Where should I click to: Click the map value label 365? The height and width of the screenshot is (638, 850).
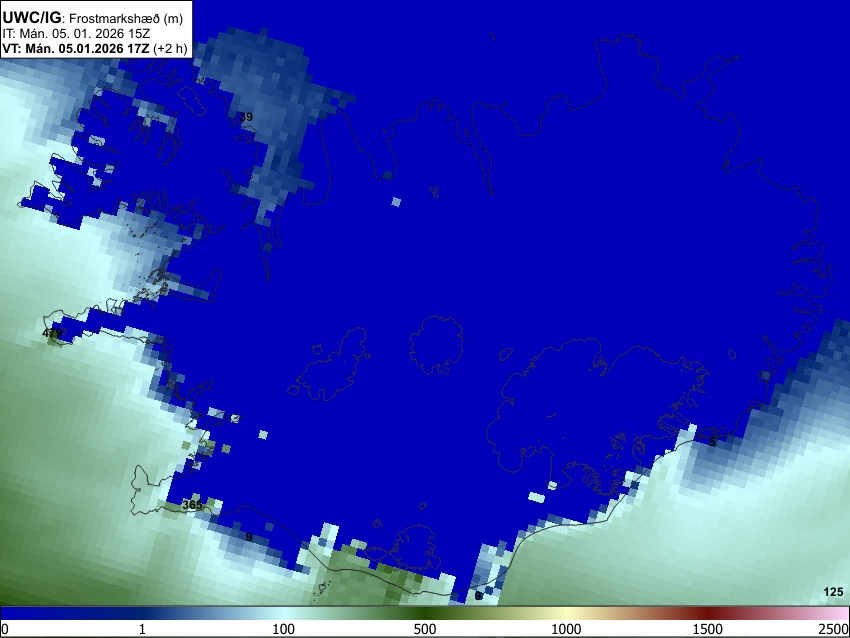pos(192,505)
